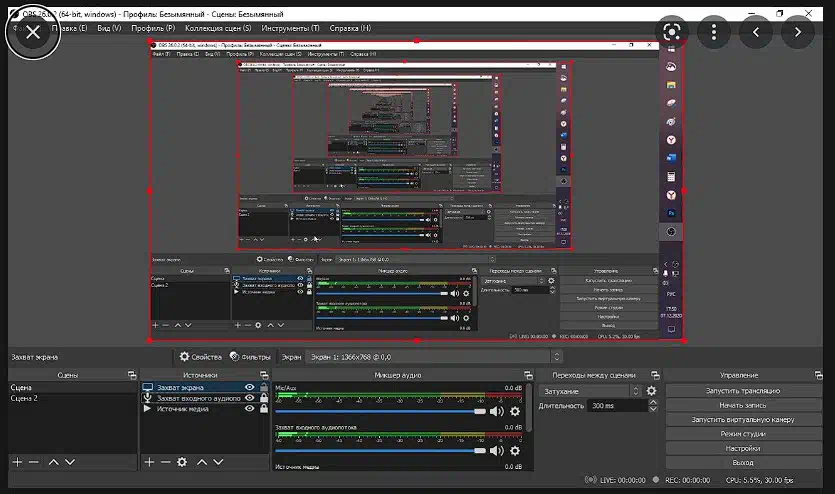Toggle lock on Захват экрана source
The image size is (835, 494).
click(x=264, y=387)
